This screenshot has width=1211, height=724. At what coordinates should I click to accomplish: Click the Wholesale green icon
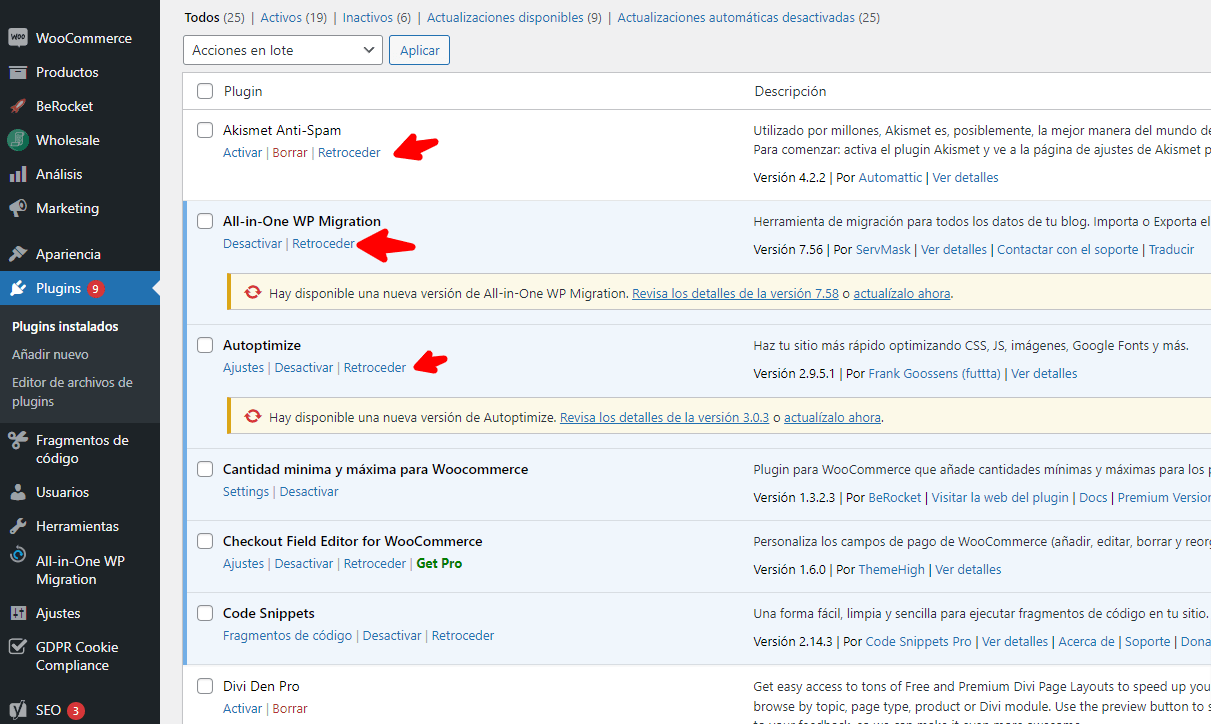[x=18, y=140]
